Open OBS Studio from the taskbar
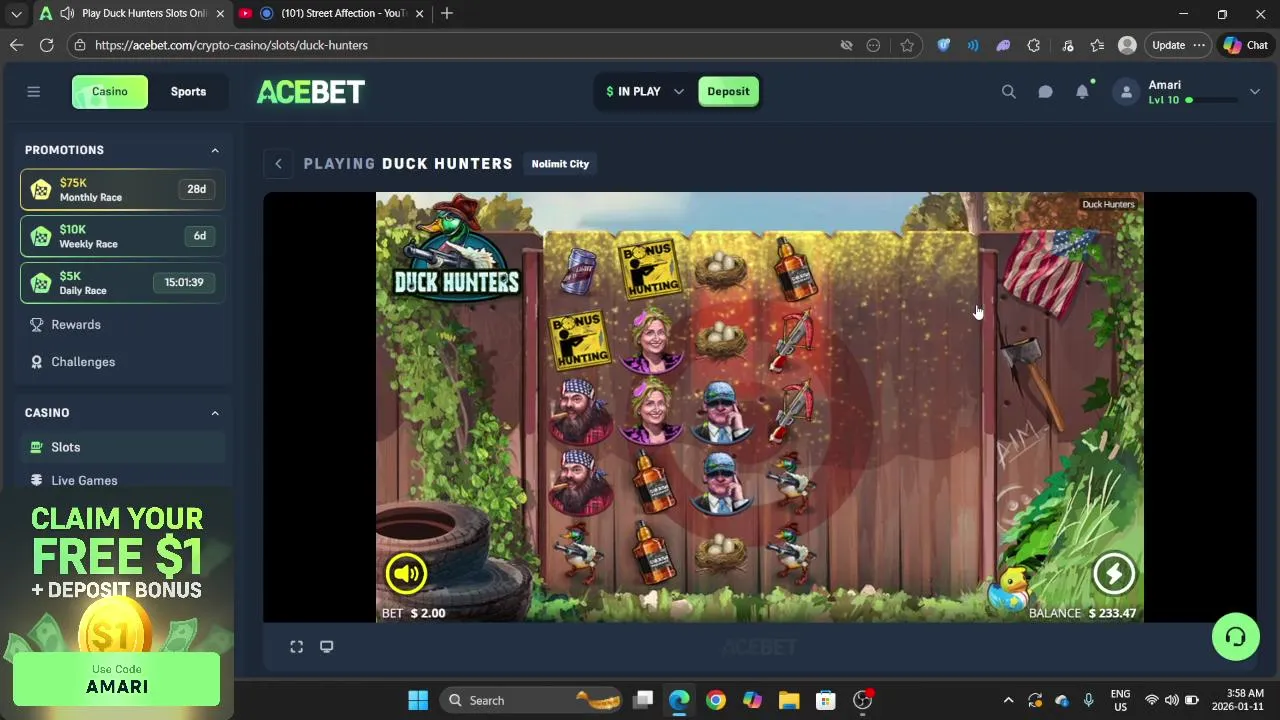This screenshot has height=720, width=1280. coord(863,701)
